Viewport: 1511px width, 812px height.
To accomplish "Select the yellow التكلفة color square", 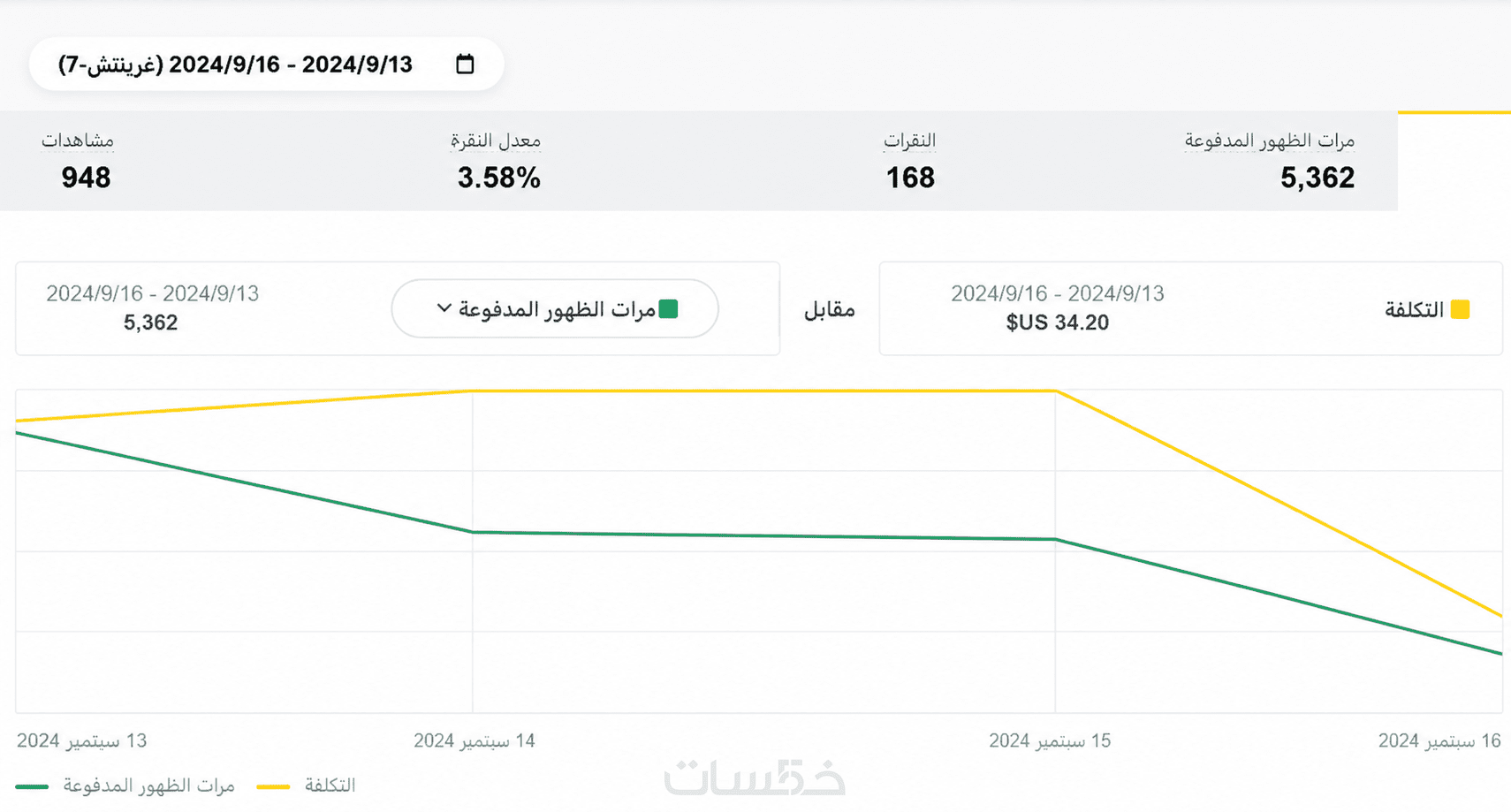I will pyautogui.click(x=1460, y=309).
